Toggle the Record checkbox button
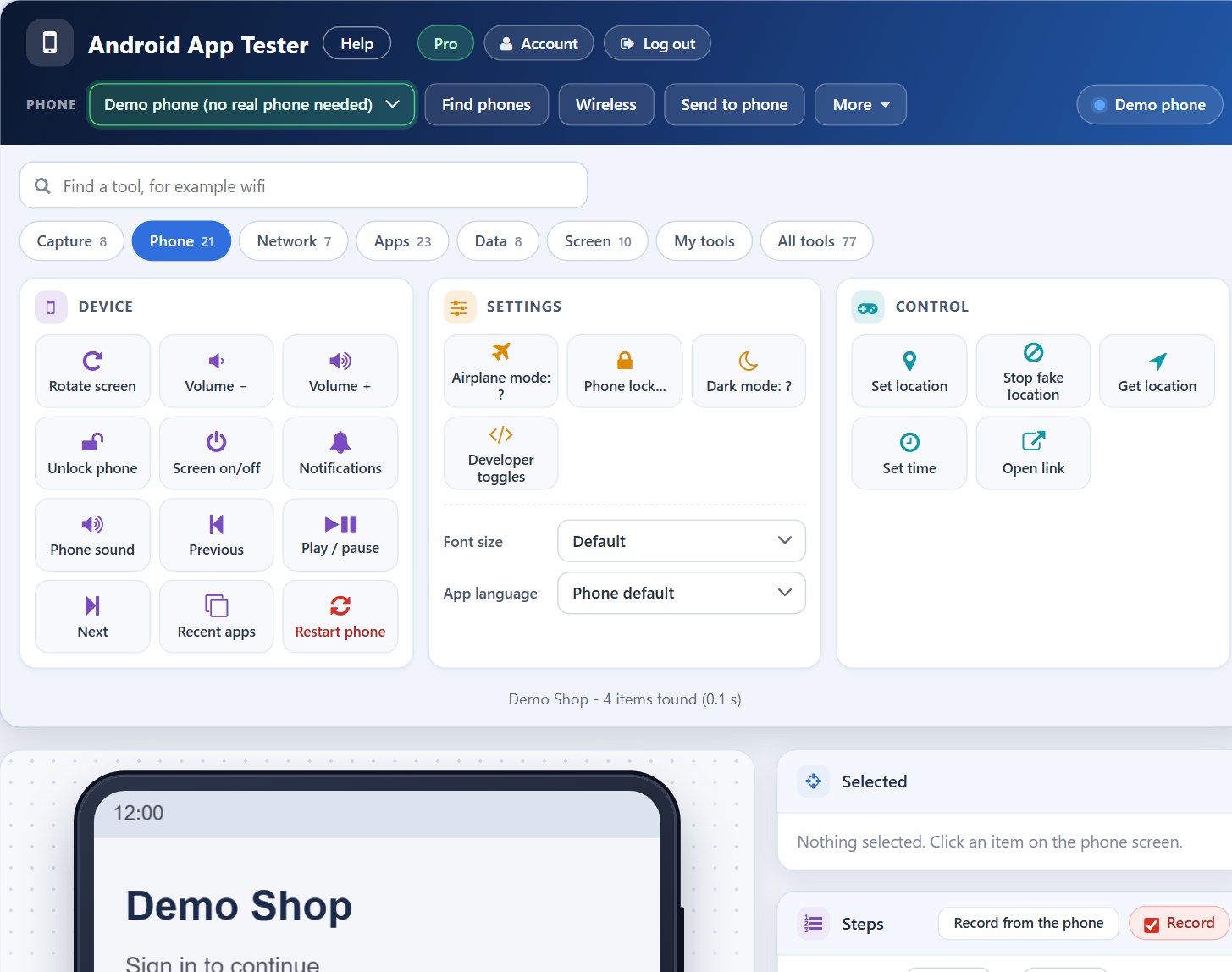 click(x=1180, y=924)
